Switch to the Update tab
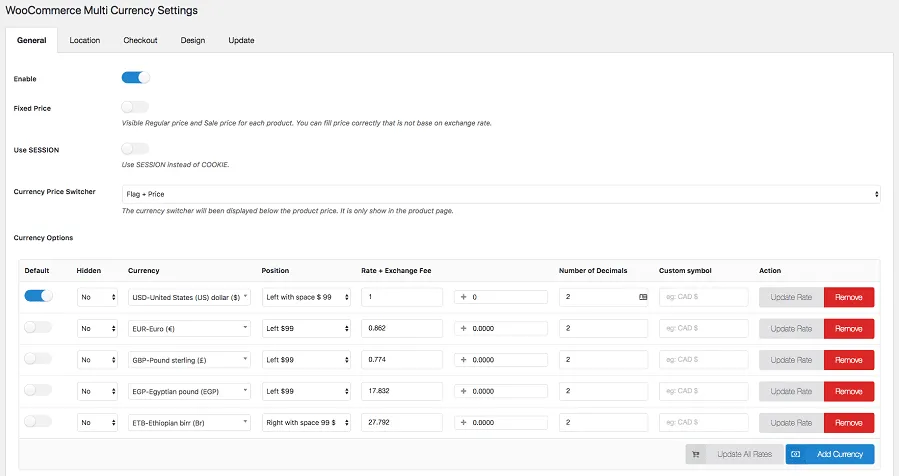 [x=241, y=40]
